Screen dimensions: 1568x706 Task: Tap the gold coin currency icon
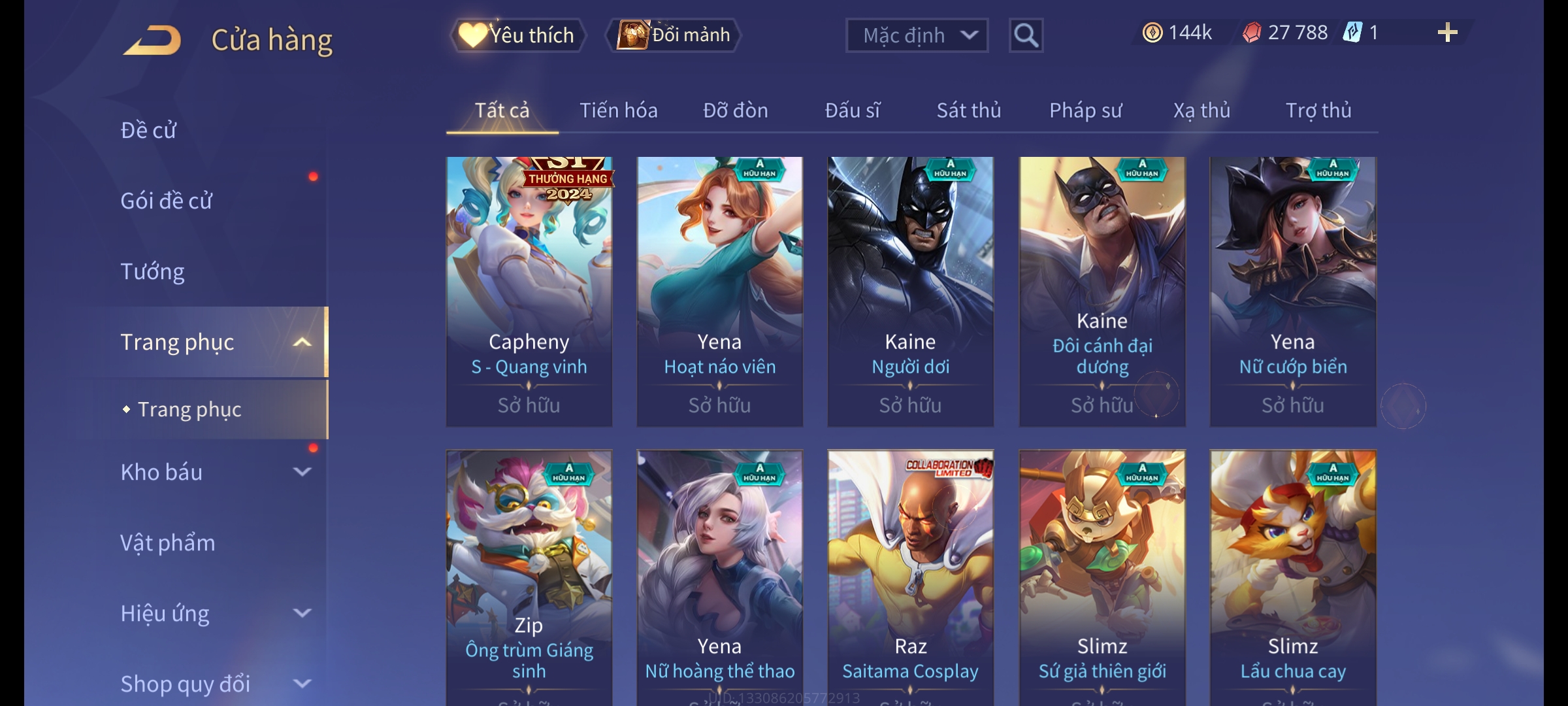[x=1152, y=33]
